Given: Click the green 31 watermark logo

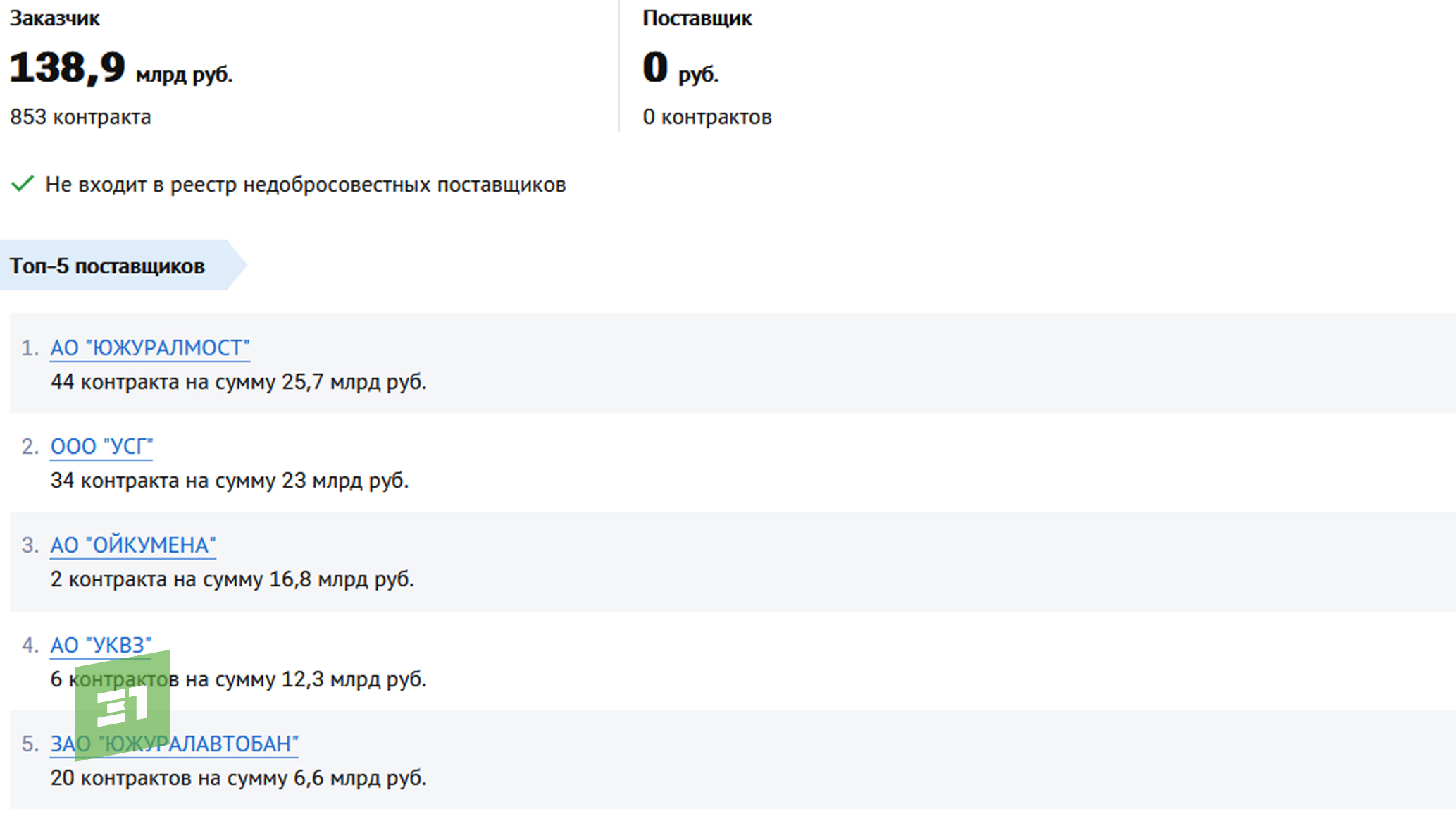Looking at the screenshot, I should point(122,705).
